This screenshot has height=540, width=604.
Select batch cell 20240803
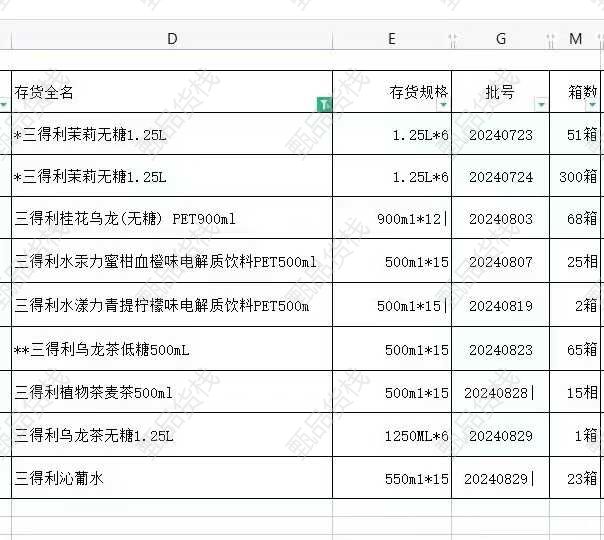(x=500, y=218)
